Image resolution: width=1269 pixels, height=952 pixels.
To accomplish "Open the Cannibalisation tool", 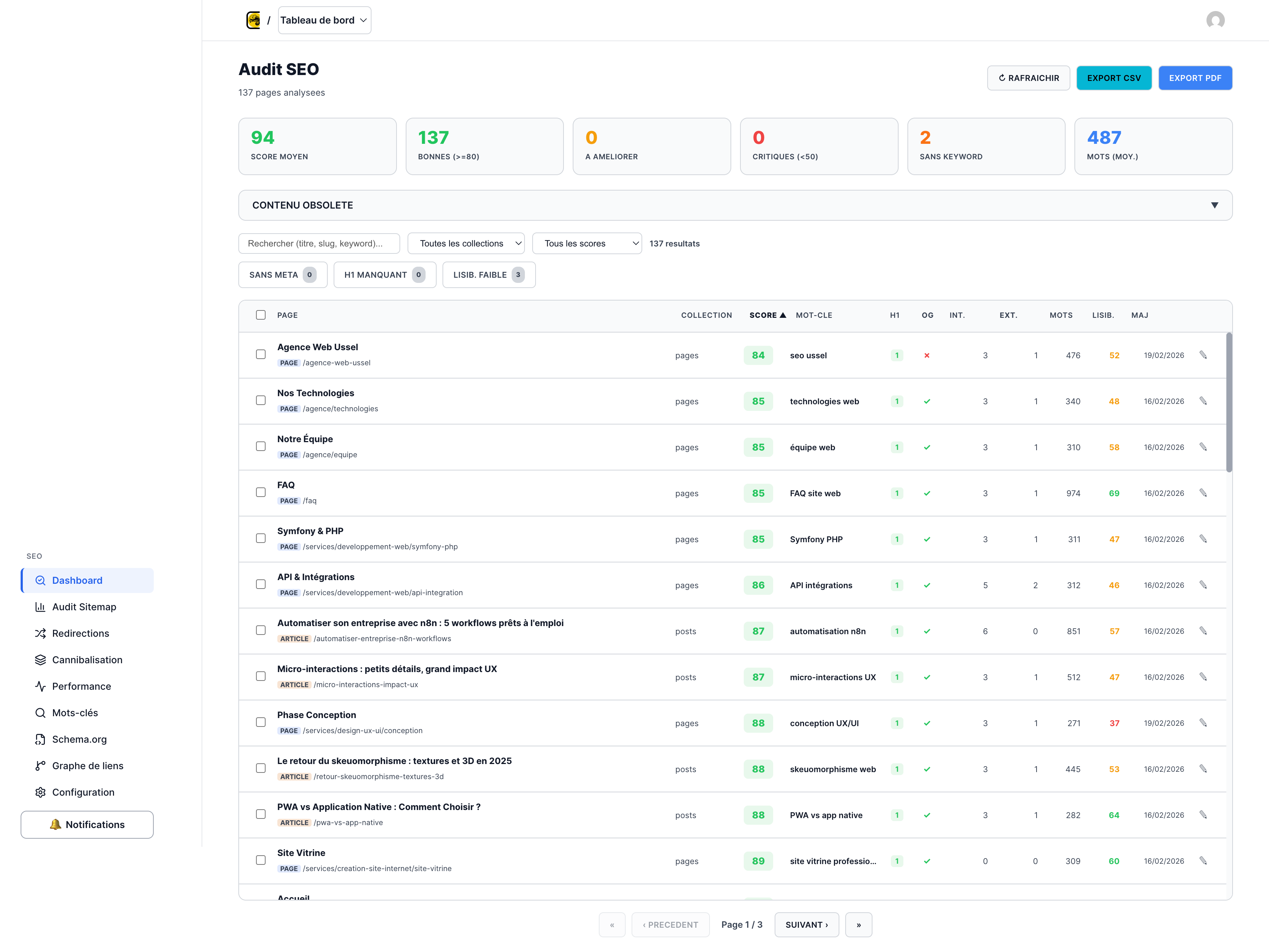I will (x=87, y=659).
